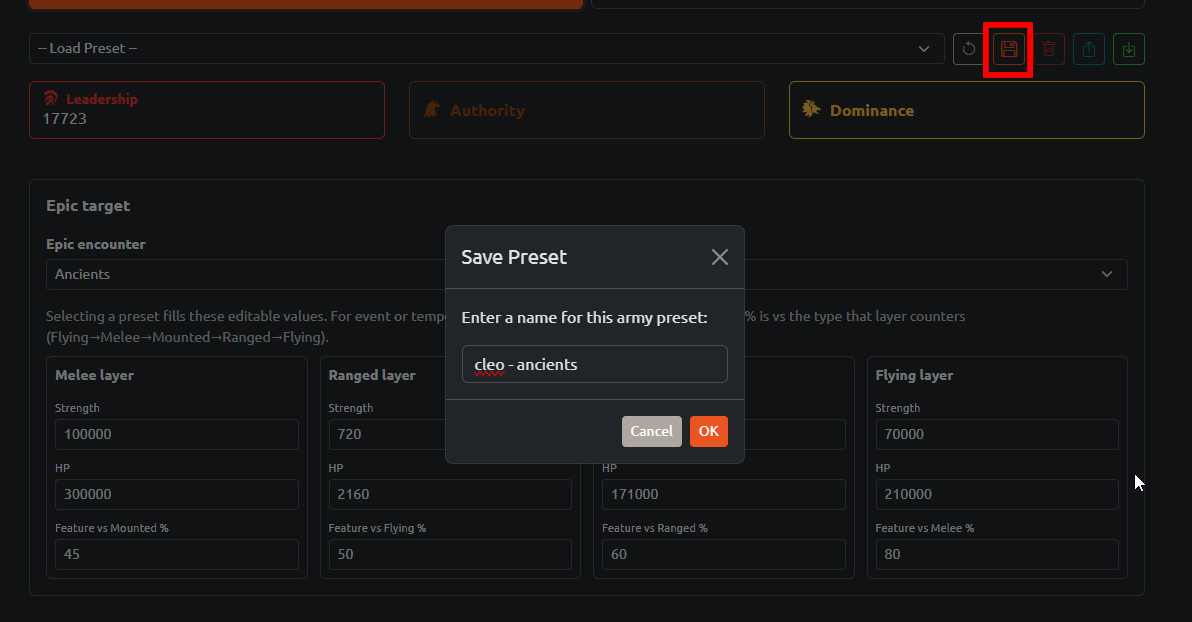This screenshot has height=622, width=1192.
Task: Close the Save Preset dialog with X
Action: pos(720,257)
